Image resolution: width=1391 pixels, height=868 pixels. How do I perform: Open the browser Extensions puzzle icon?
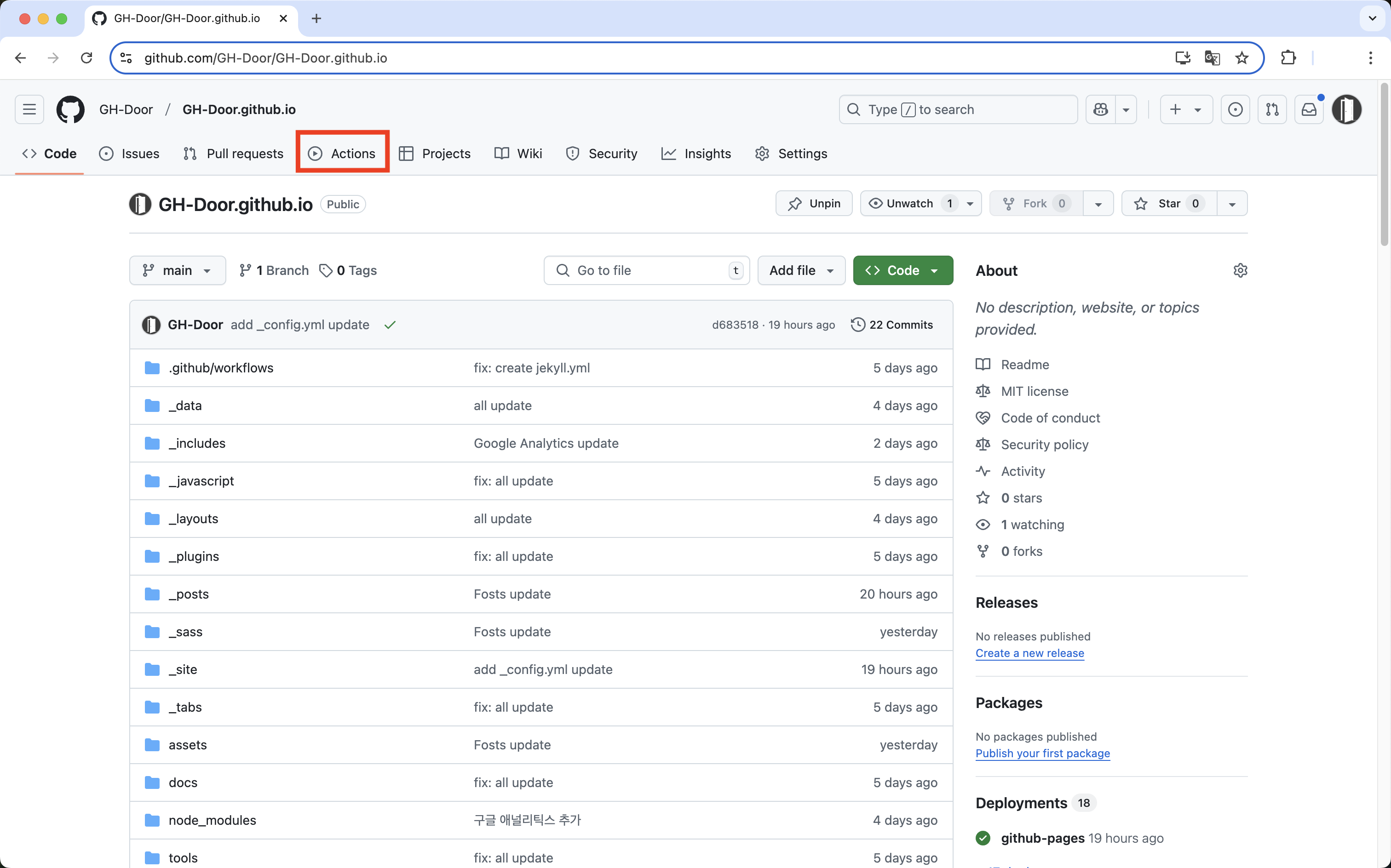click(x=1288, y=58)
